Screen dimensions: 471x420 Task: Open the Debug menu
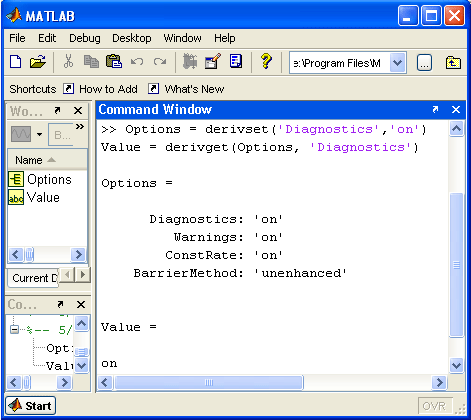85,38
